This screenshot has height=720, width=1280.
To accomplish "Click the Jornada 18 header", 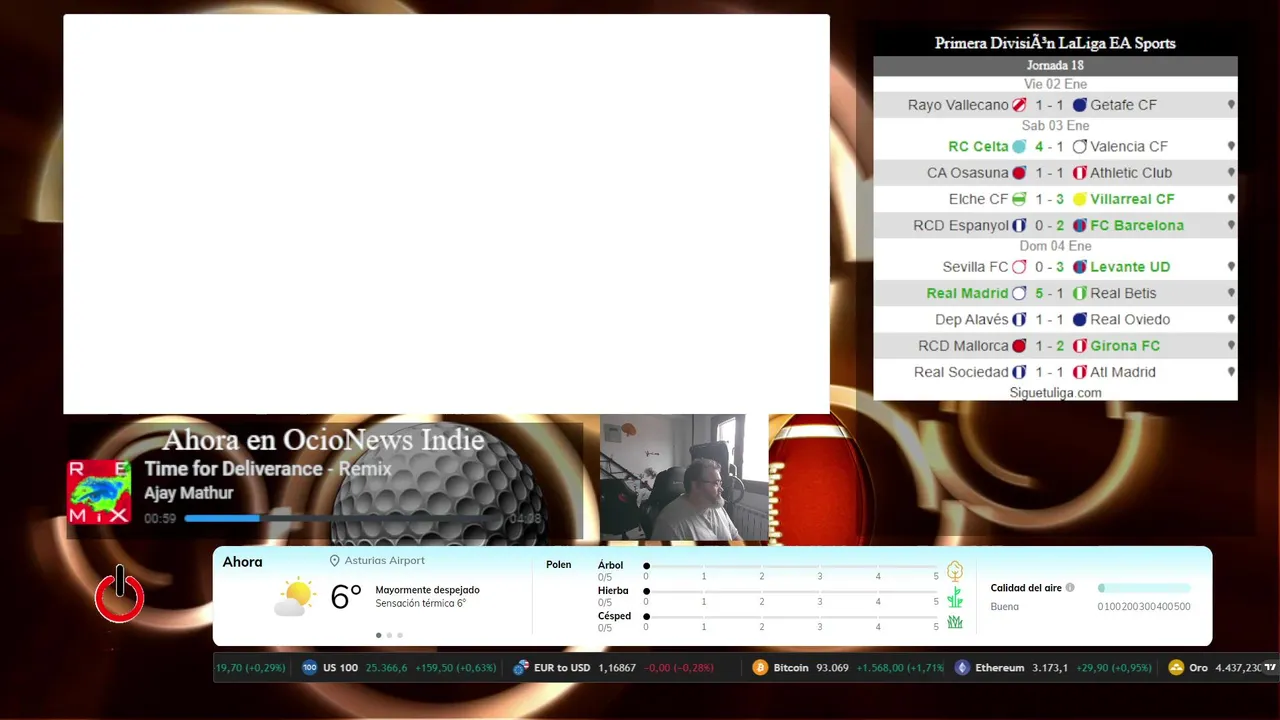I will [x=1055, y=66].
